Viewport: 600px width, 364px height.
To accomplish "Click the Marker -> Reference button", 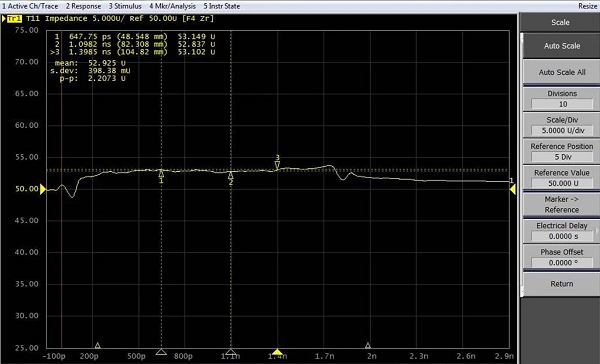I will pyautogui.click(x=562, y=204).
